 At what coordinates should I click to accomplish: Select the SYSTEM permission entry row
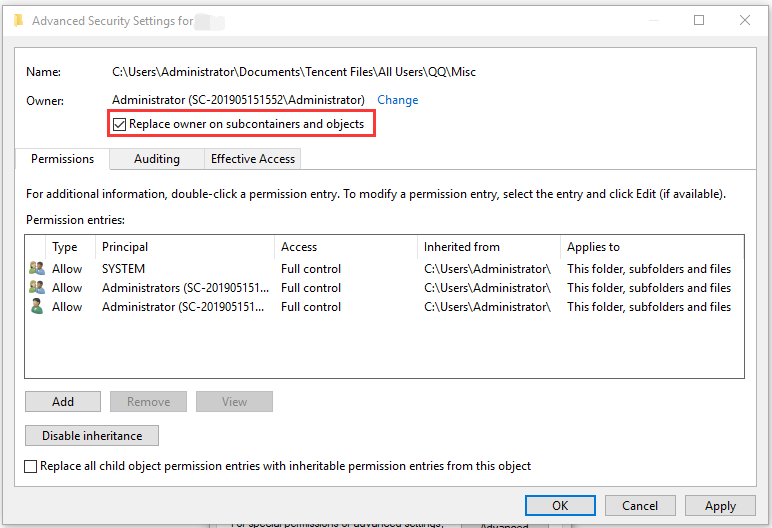click(300, 269)
